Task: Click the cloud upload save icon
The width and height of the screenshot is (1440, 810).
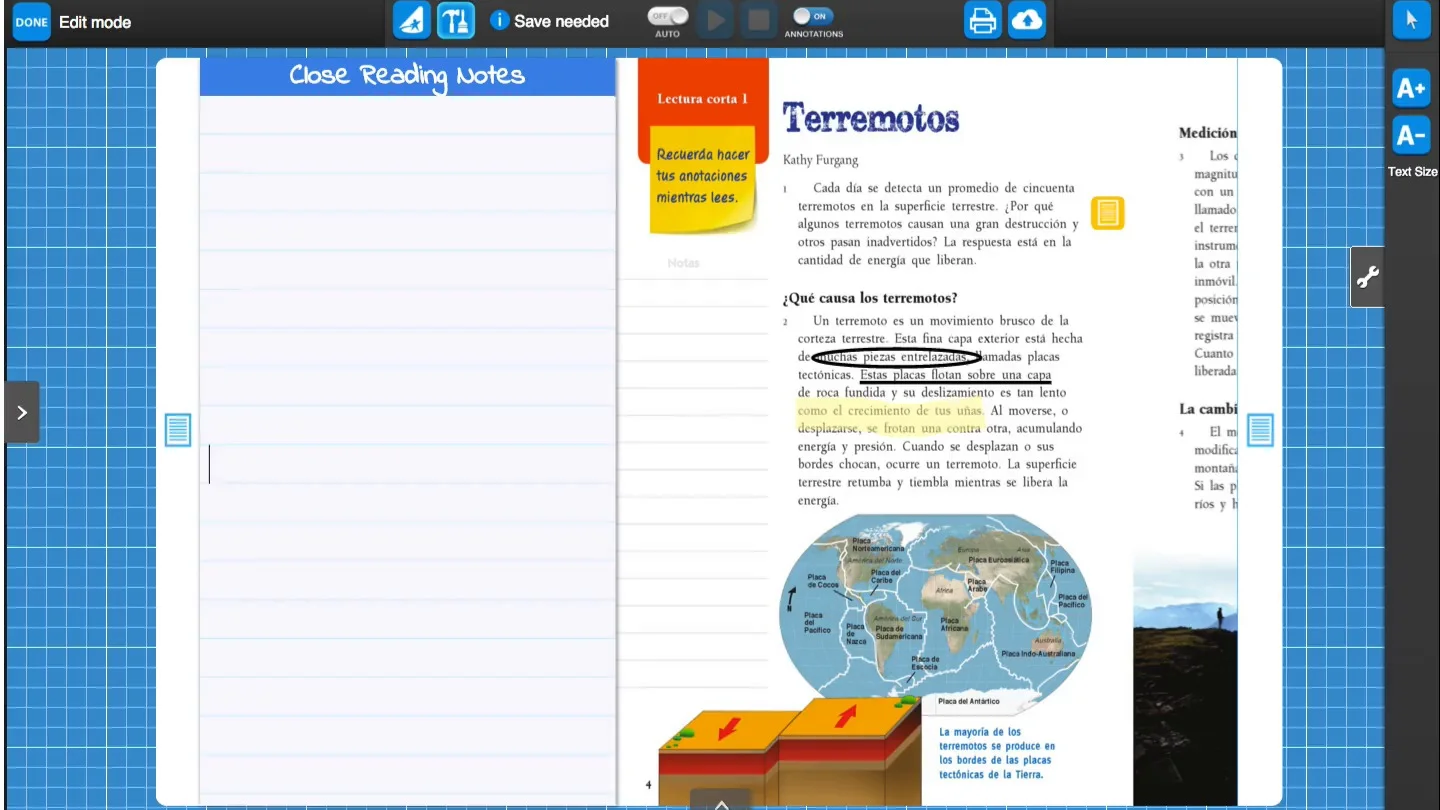Action: coord(1027,21)
